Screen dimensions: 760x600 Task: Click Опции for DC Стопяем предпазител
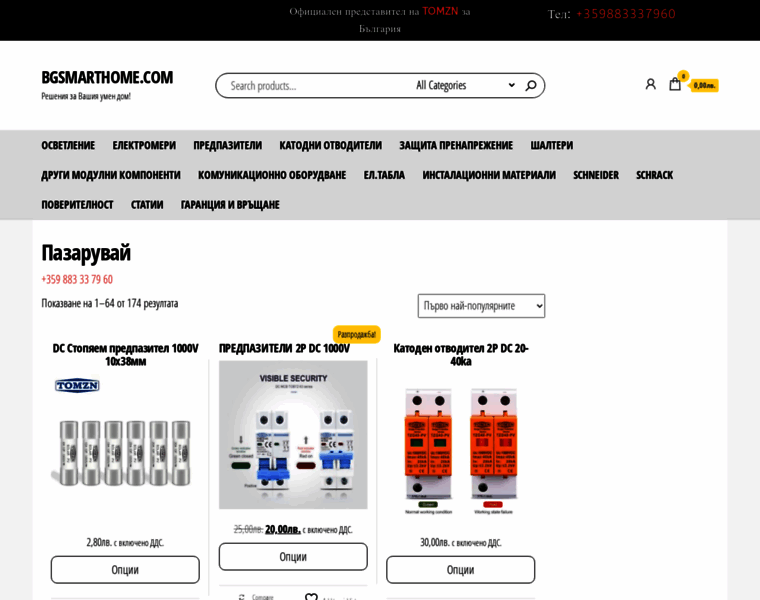[x=125, y=570]
